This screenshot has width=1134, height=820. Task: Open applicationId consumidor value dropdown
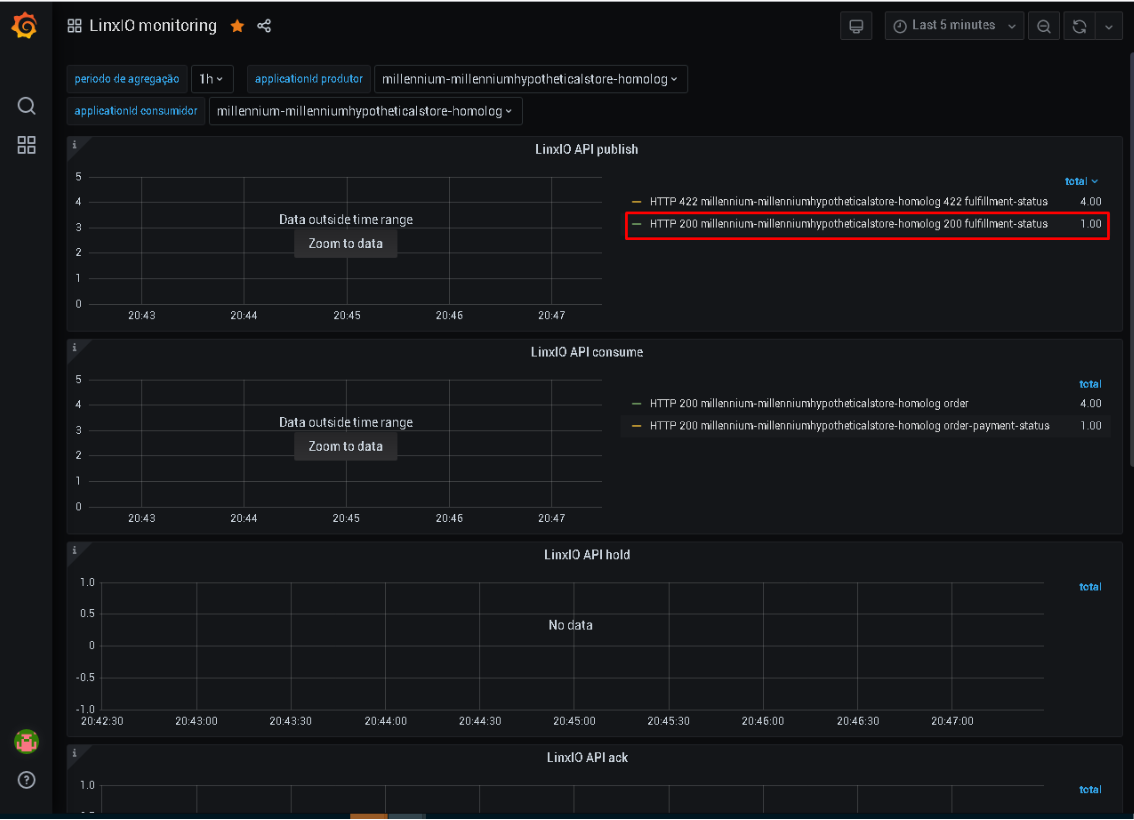point(365,111)
